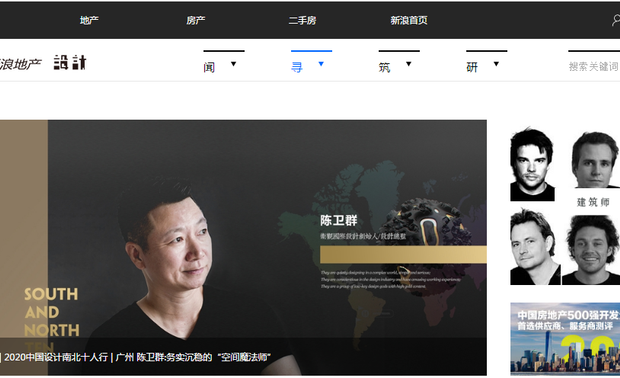Image resolution: width=620 pixels, height=378 pixels.
Task: Click the top-left architect portrait
Action: [x=532, y=164]
